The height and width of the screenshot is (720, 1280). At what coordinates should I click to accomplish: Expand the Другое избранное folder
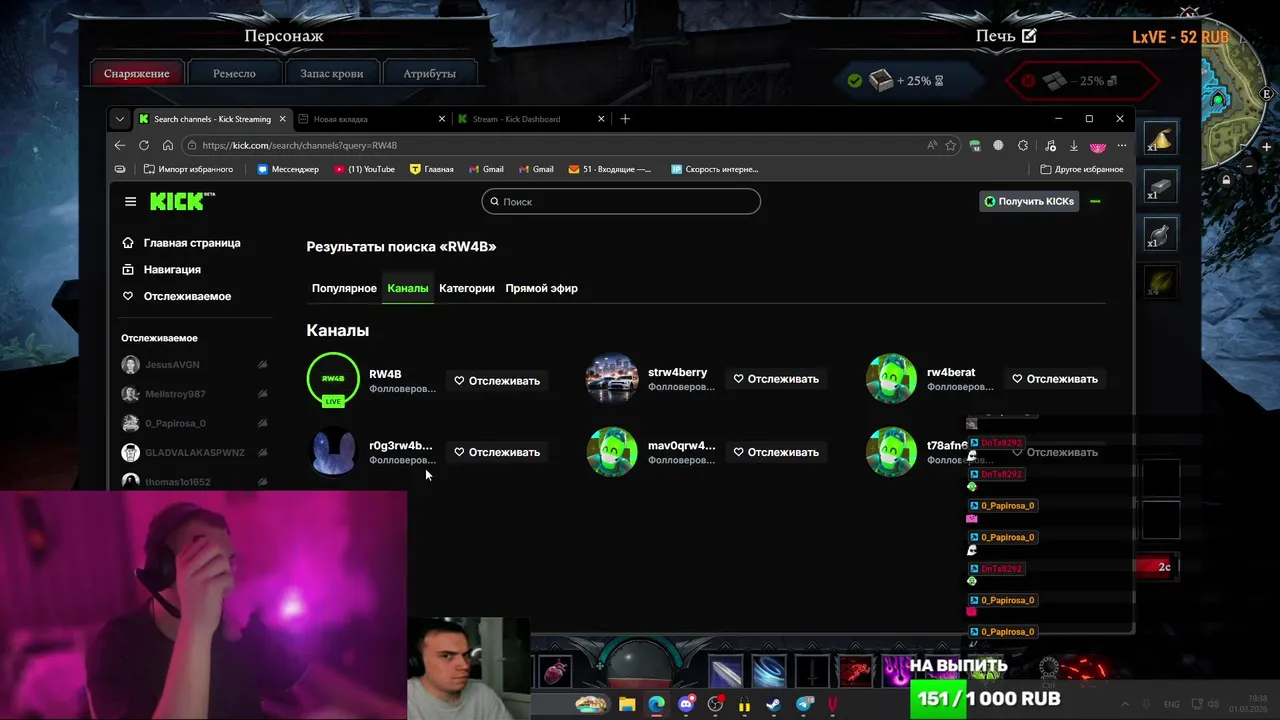[x=1082, y=169]
